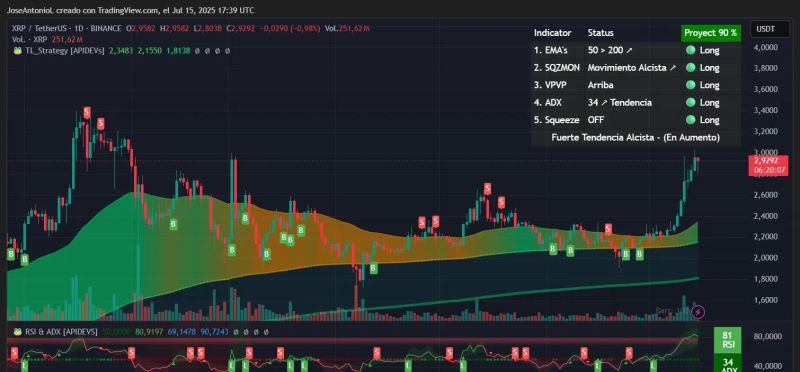Screen dimensions: 800x372
Task: Click the open value O2,9582
Action: 142,29
